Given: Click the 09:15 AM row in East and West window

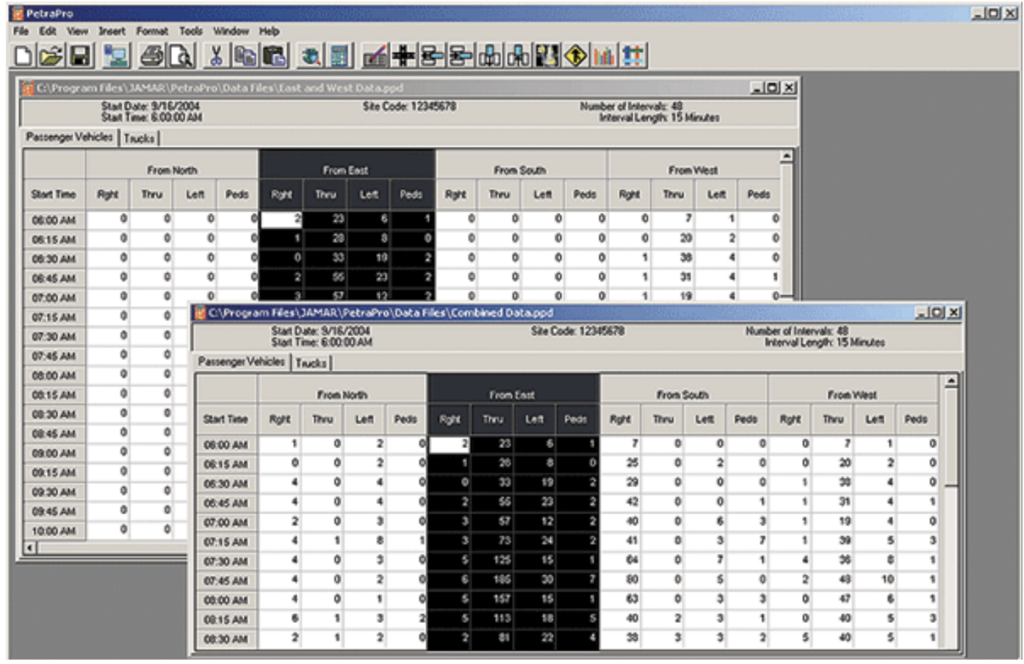Looking at the screenshot, I should 54,473.
